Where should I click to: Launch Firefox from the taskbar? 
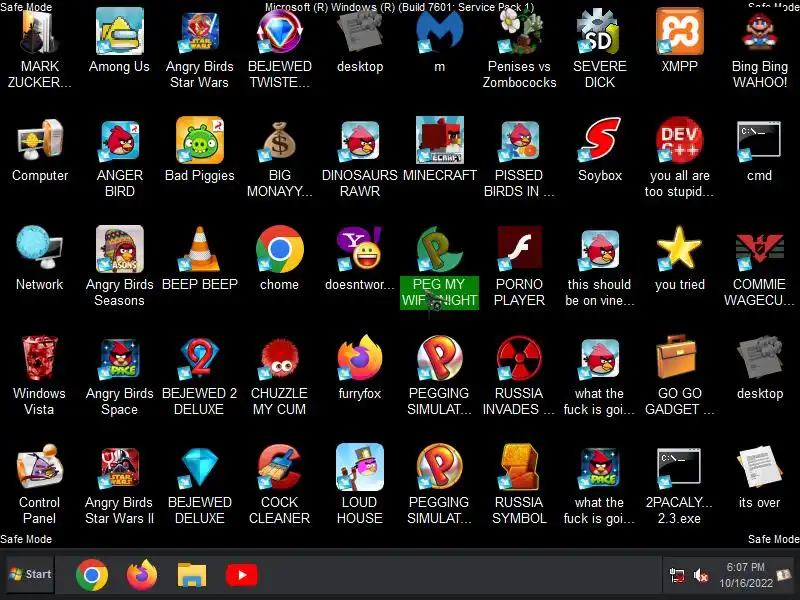click(142, 575)
